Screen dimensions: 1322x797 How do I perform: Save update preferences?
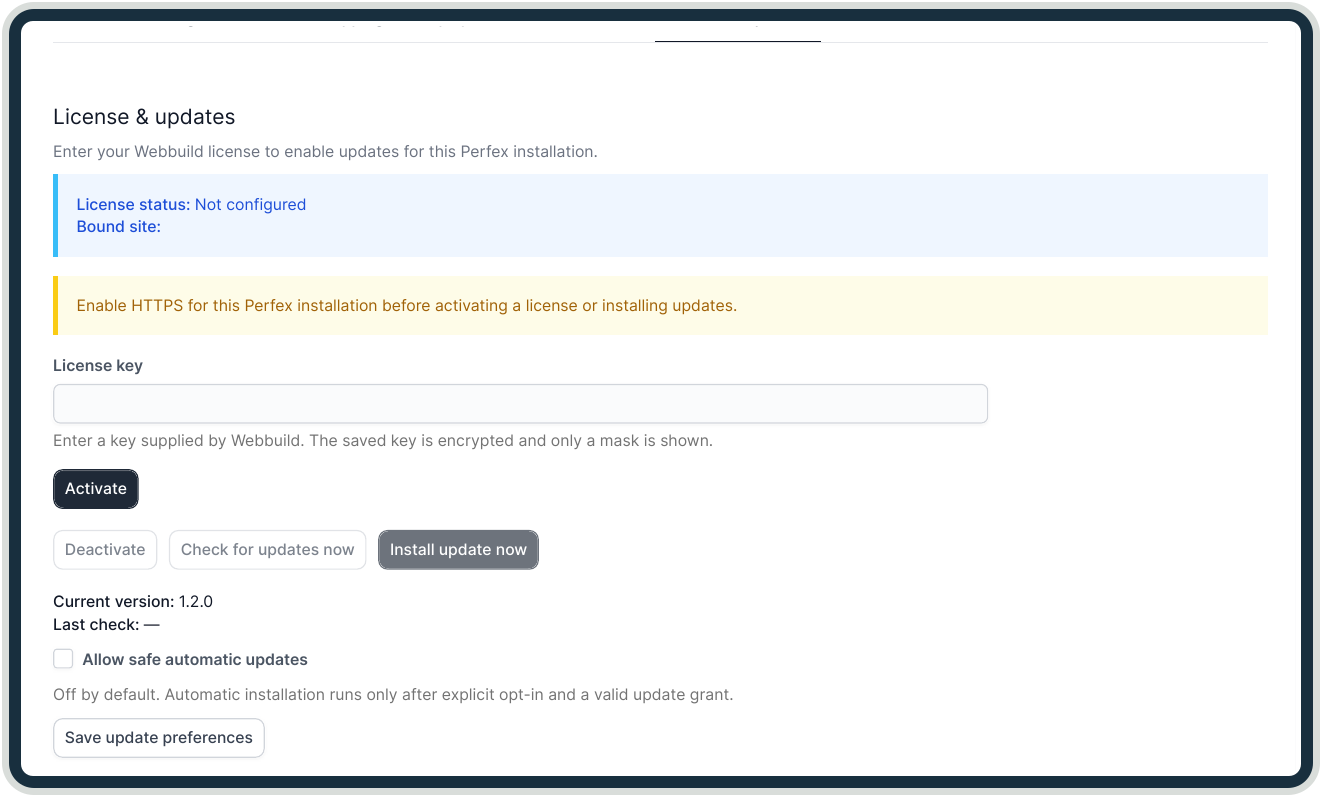pos(159,738)
